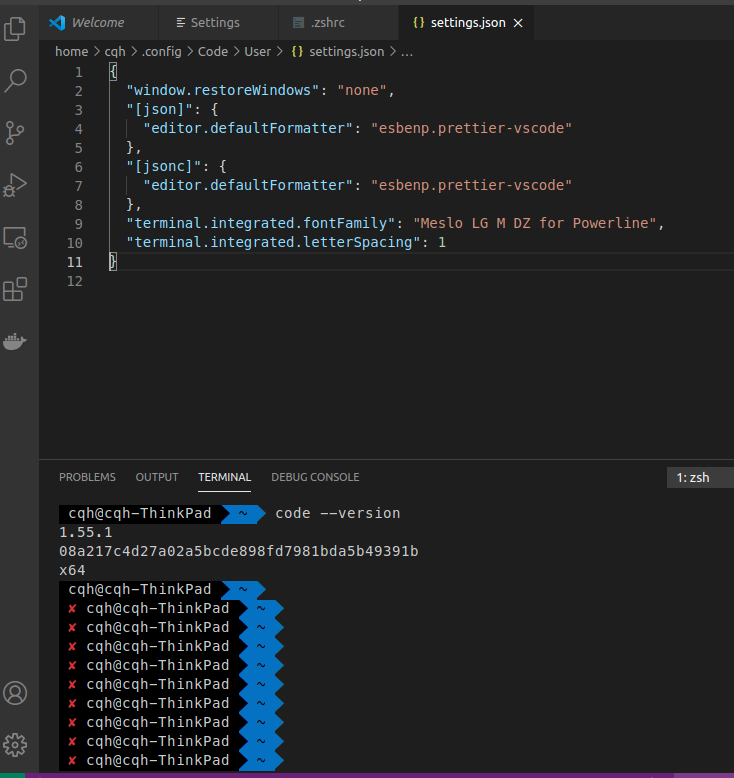Click "esbenp.prettier-vscode" value on line 7

(x=471, y=186)
